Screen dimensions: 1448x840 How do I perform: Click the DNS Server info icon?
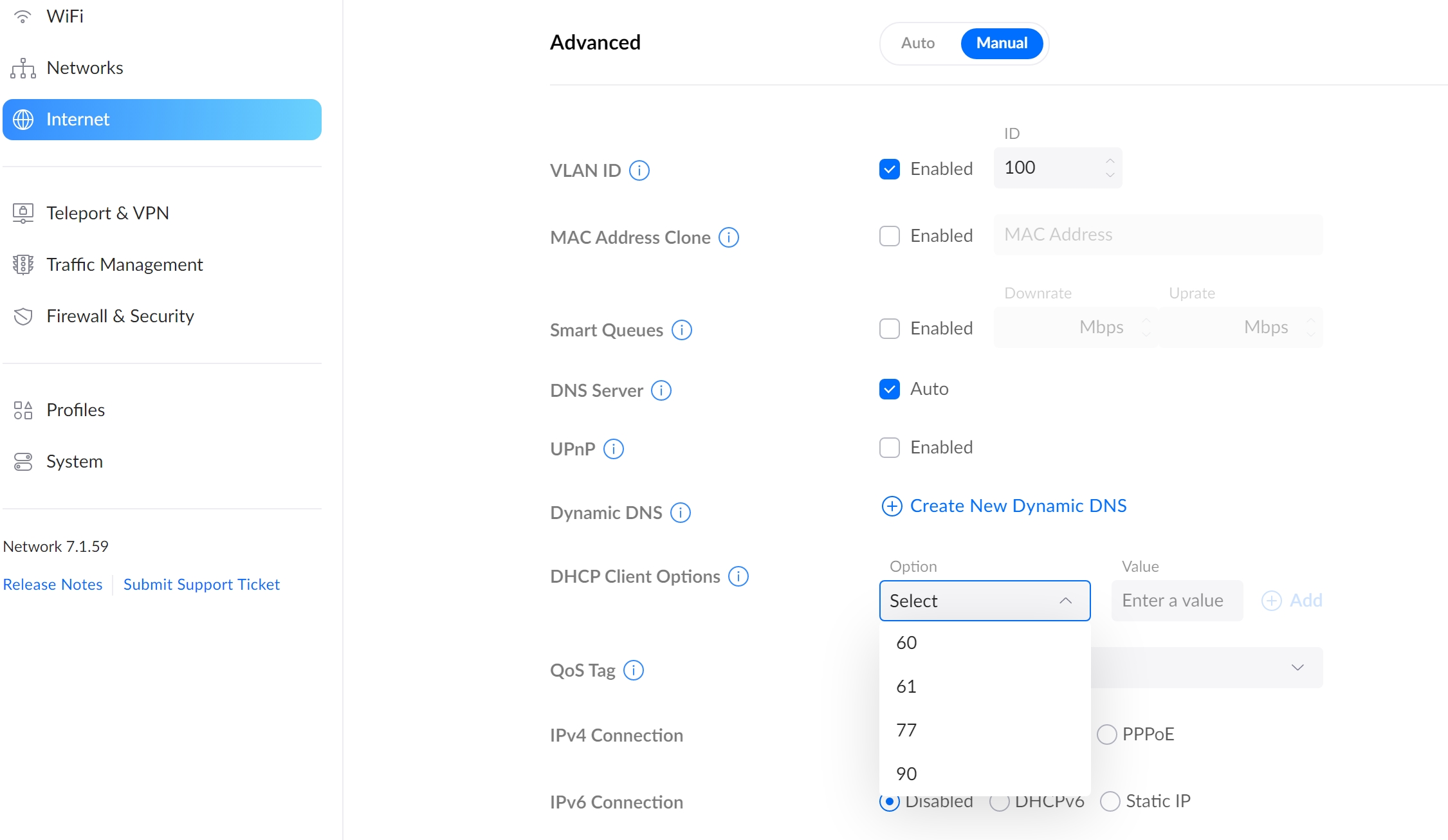[661, 390]
